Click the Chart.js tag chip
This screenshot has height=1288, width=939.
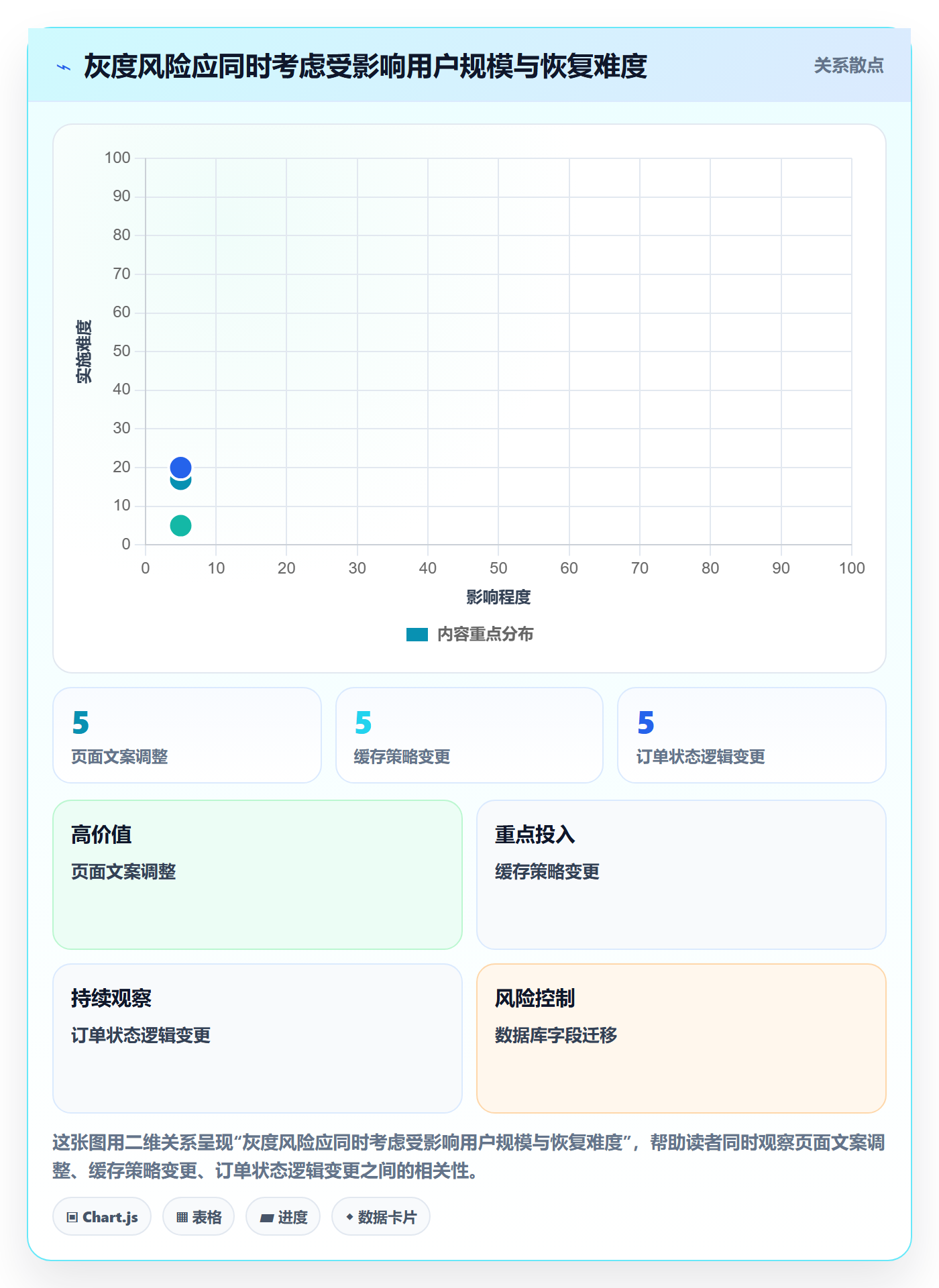point(102,1217)
